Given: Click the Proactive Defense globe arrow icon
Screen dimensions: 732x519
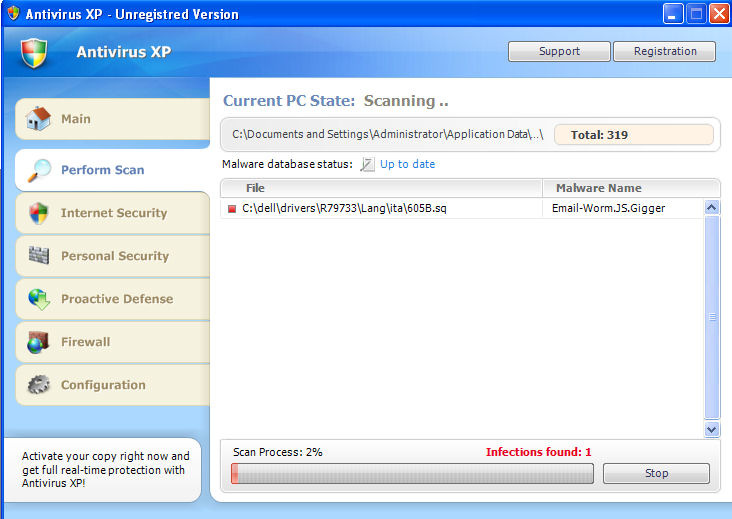Looking at the screenshot, I should [39, 299].
